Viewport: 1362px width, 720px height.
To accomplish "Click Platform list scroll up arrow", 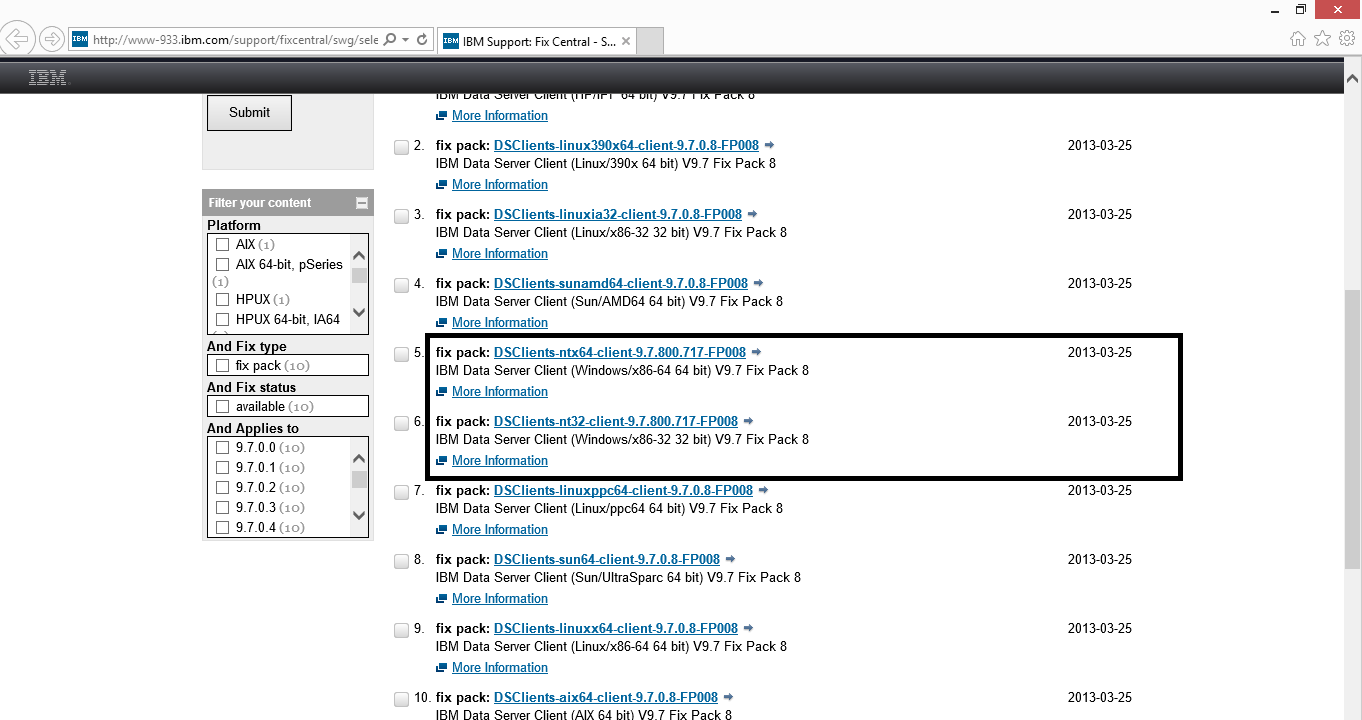I will click(359, 254).
